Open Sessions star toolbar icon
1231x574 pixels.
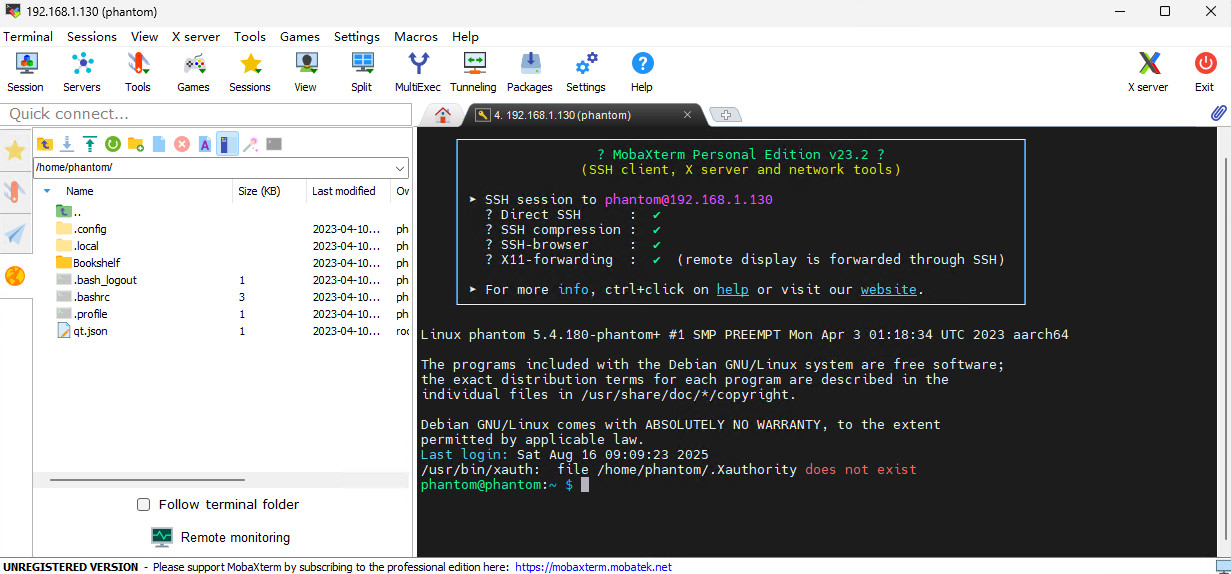[250, 72]
